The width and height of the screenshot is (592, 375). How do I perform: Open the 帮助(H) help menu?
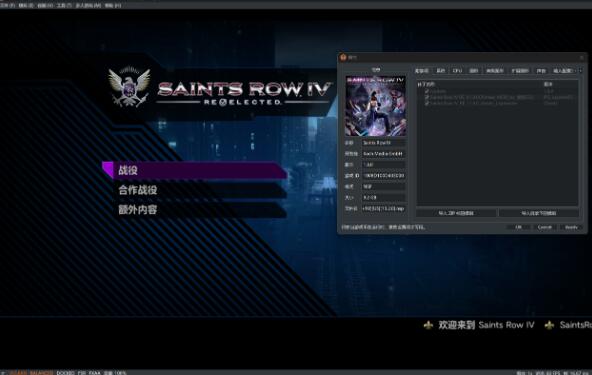point(113,6)
